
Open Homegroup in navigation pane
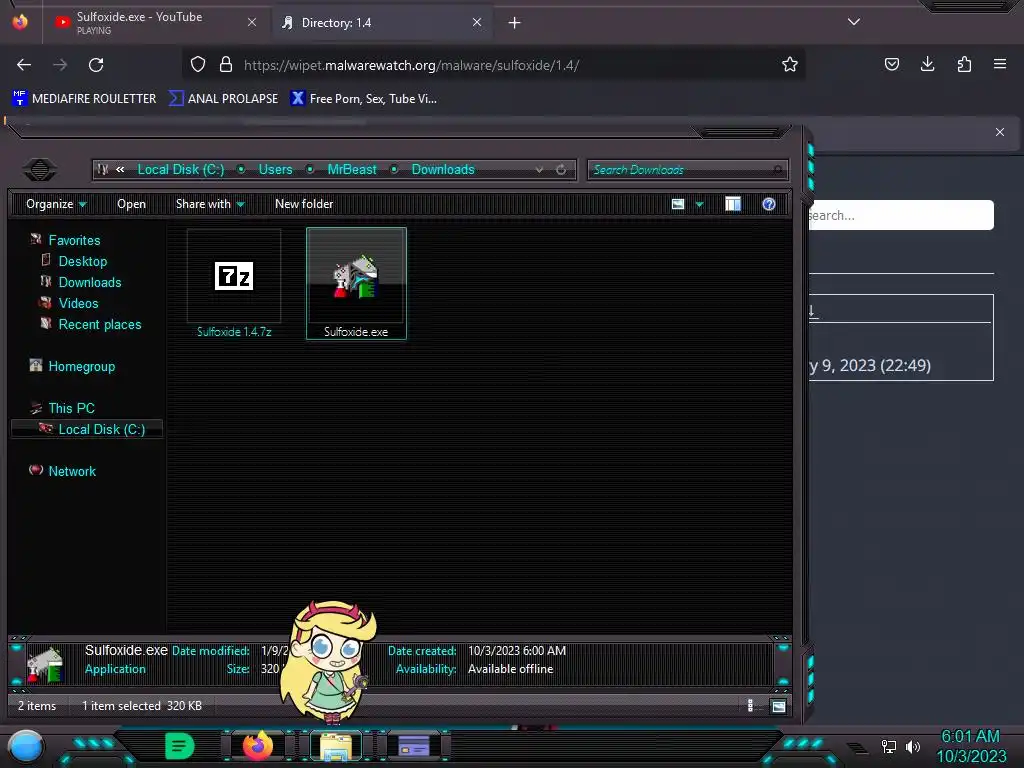(82, 366)
